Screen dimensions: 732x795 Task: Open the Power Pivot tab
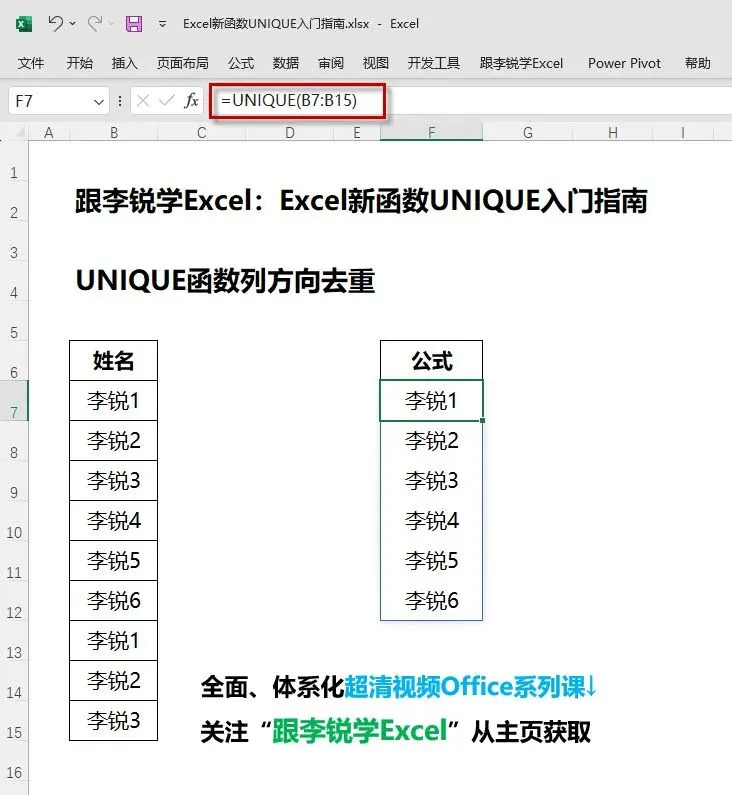tap(624, 63)
